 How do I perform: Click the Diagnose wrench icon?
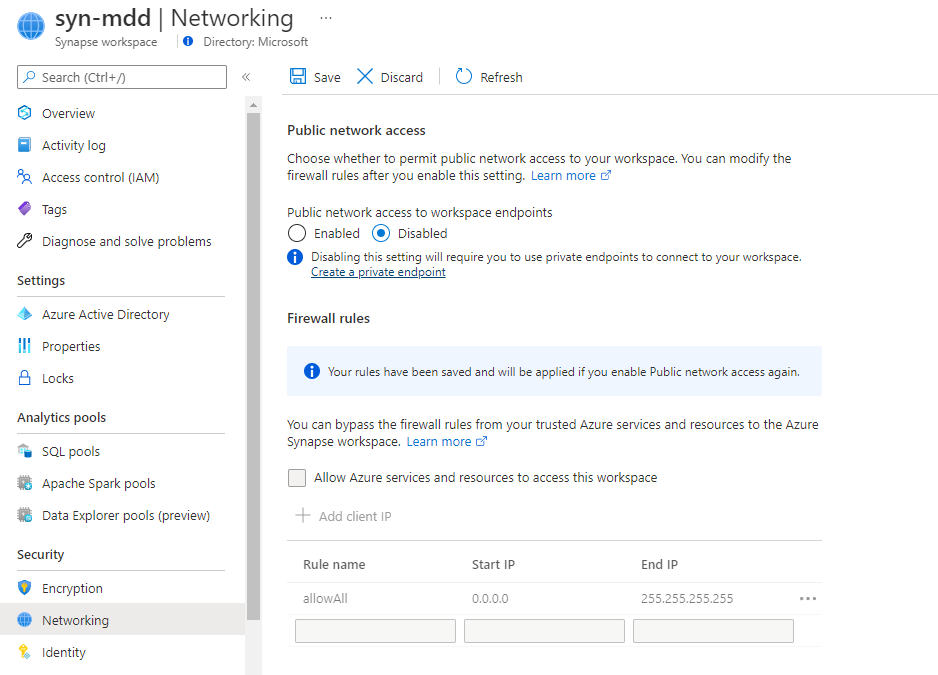(x=25, y=241)
